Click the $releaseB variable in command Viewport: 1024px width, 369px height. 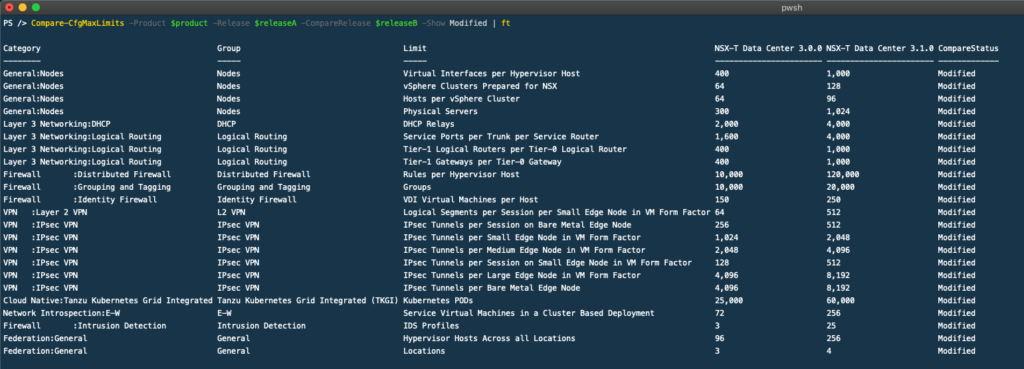click(396, 23)
